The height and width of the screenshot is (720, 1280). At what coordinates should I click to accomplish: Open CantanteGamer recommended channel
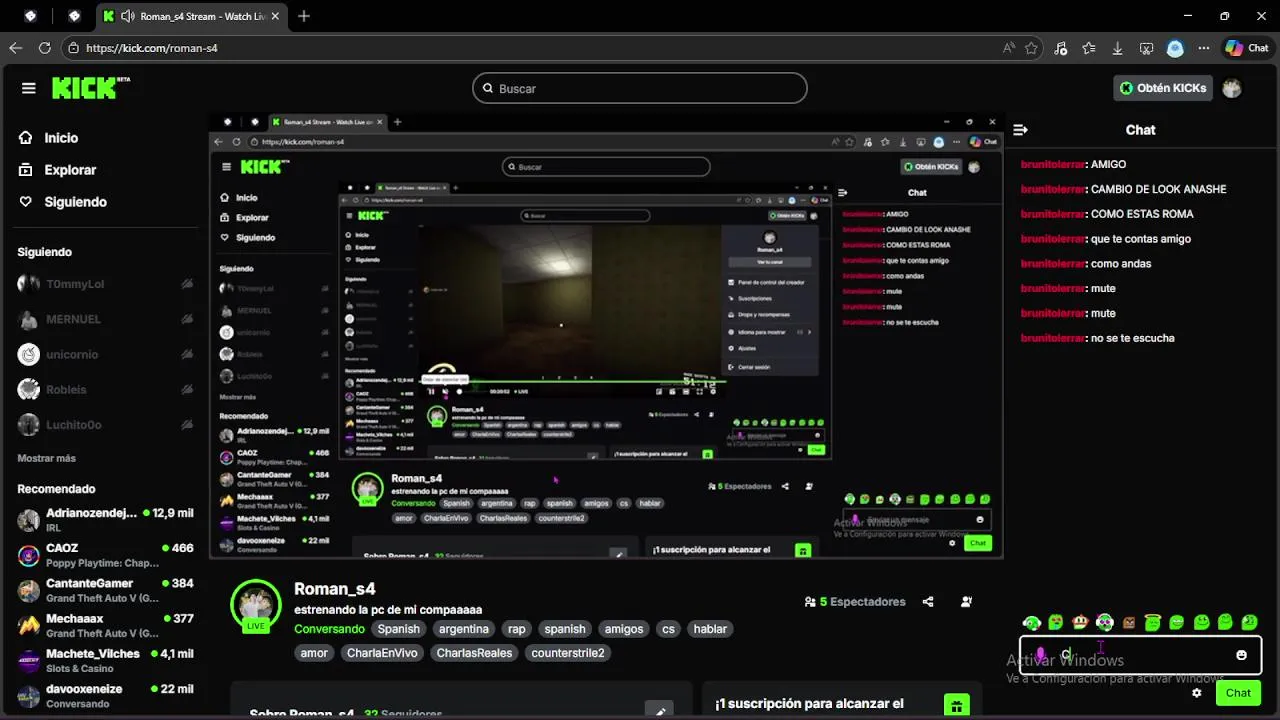coord(105,590)
